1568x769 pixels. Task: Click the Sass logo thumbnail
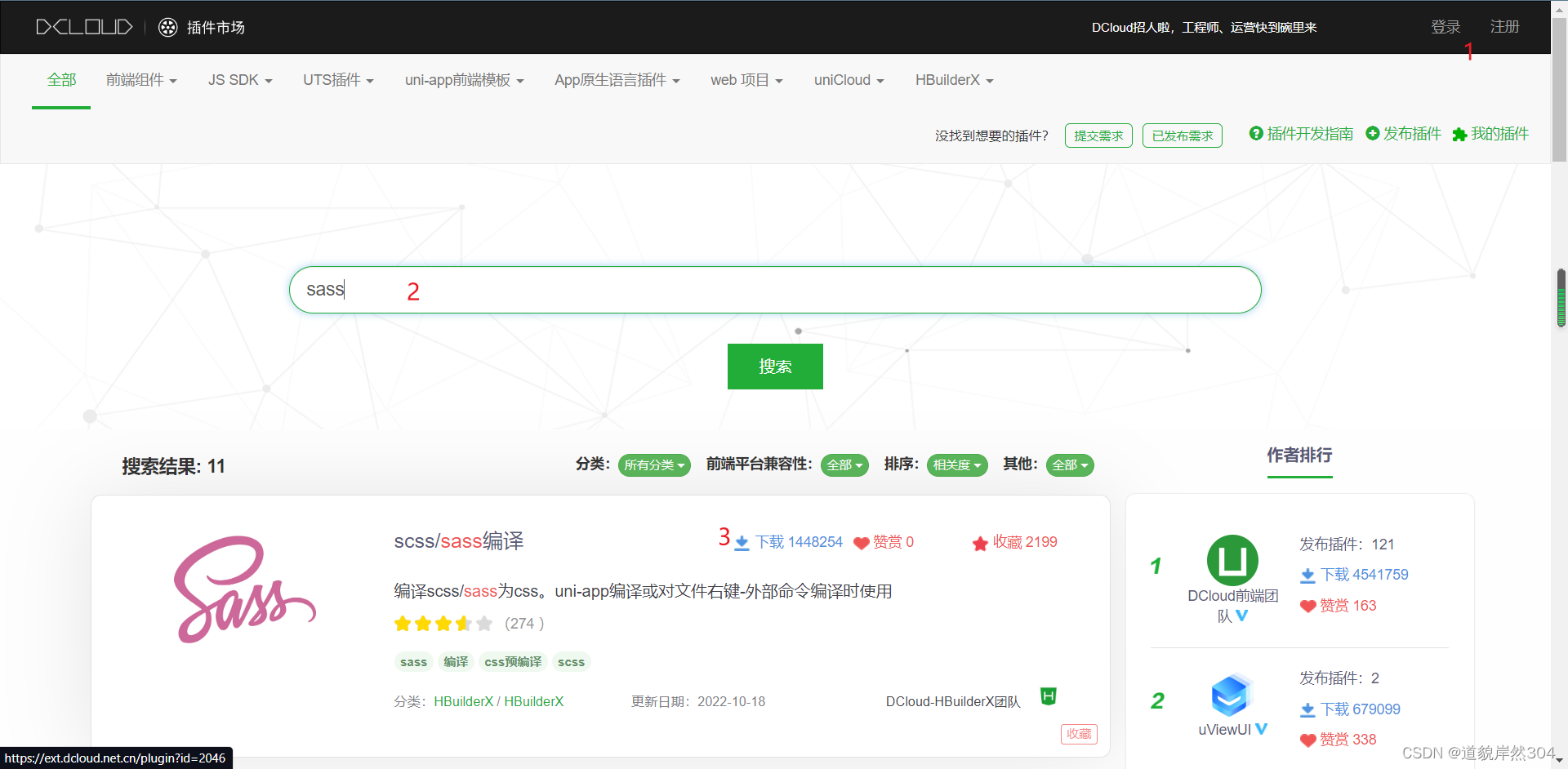pyautogui.click(x=244, y=589)
